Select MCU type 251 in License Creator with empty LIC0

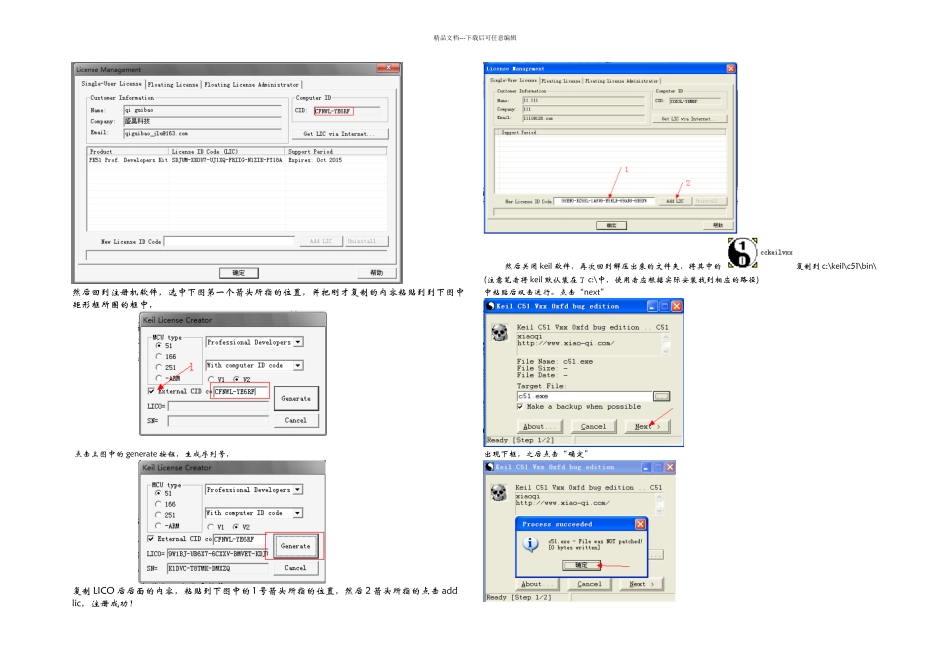point(159,367)
